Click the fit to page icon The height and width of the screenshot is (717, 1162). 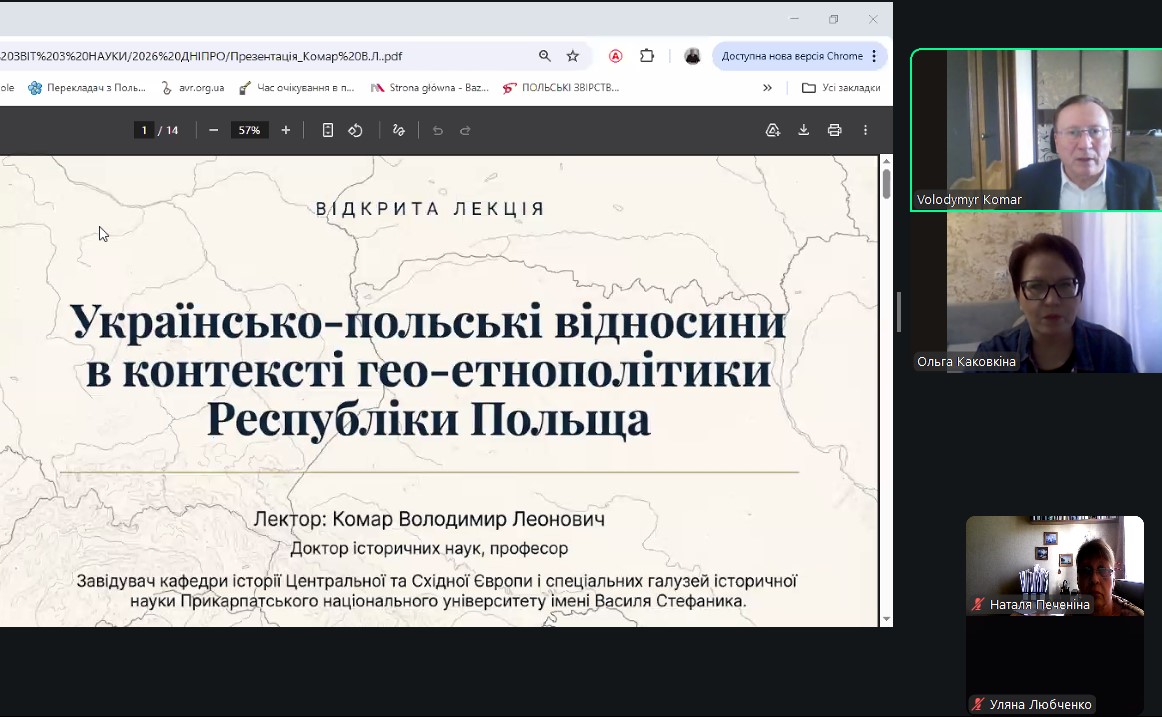[328, 130]
